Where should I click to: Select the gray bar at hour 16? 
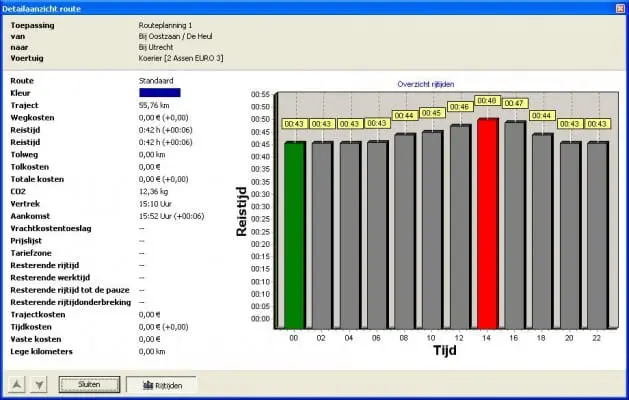click(515, 225)
